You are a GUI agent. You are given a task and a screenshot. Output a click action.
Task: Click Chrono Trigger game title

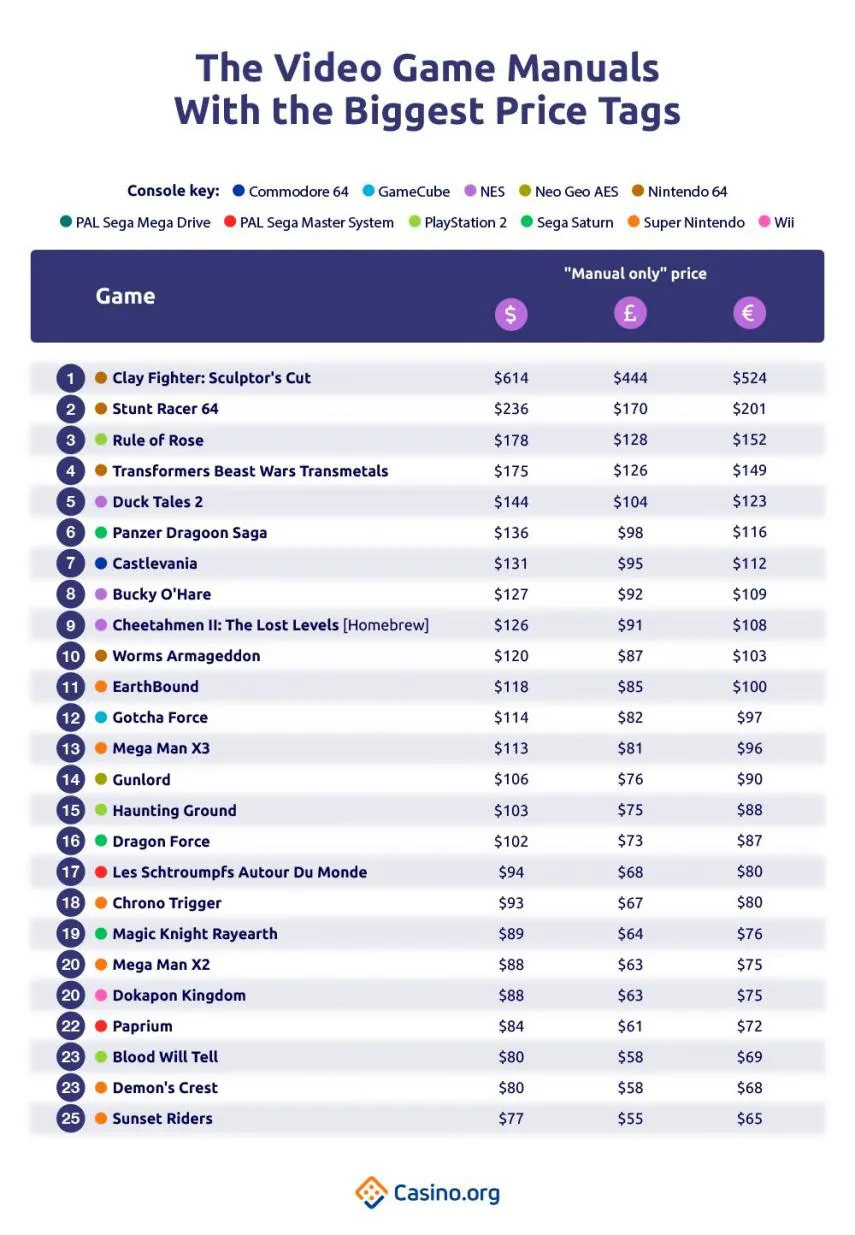click(x=167, y=903)
